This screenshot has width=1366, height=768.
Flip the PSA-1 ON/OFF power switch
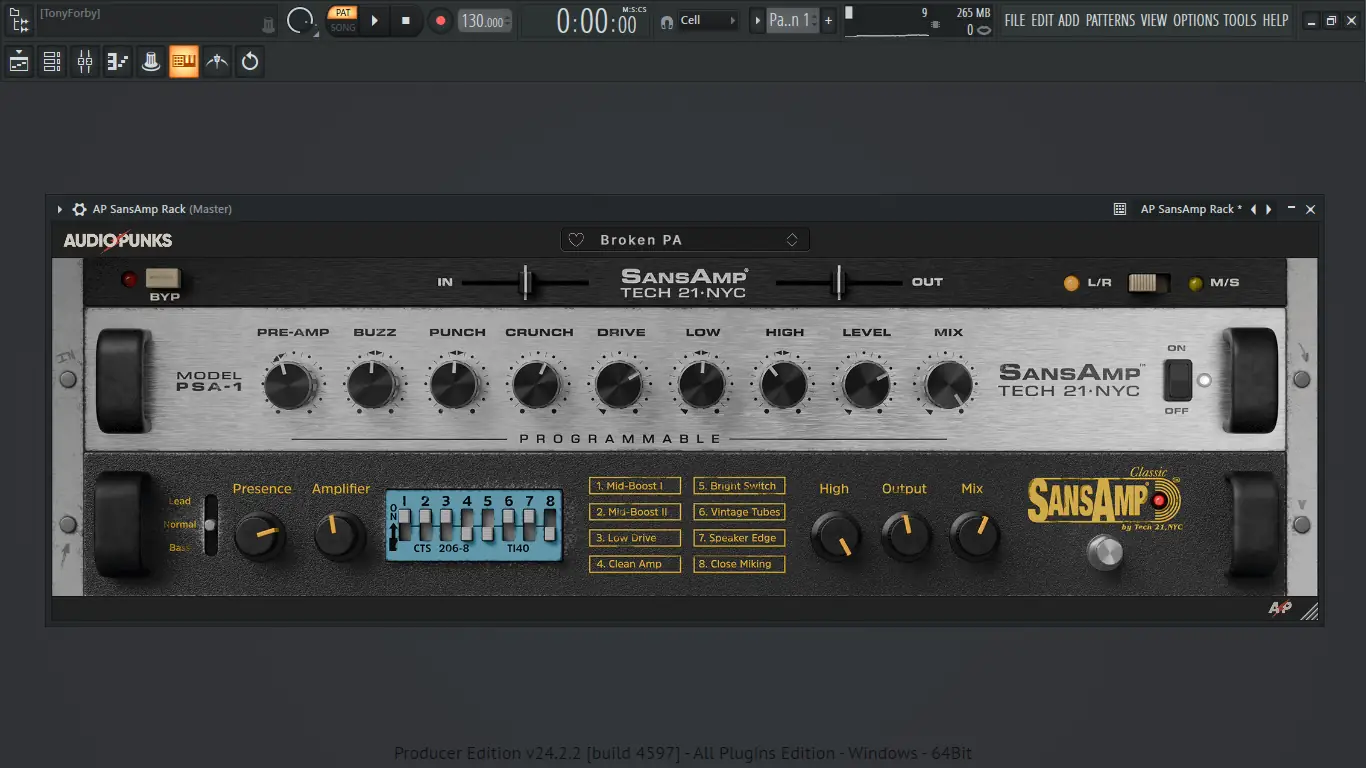click(x=1178, y=380)
